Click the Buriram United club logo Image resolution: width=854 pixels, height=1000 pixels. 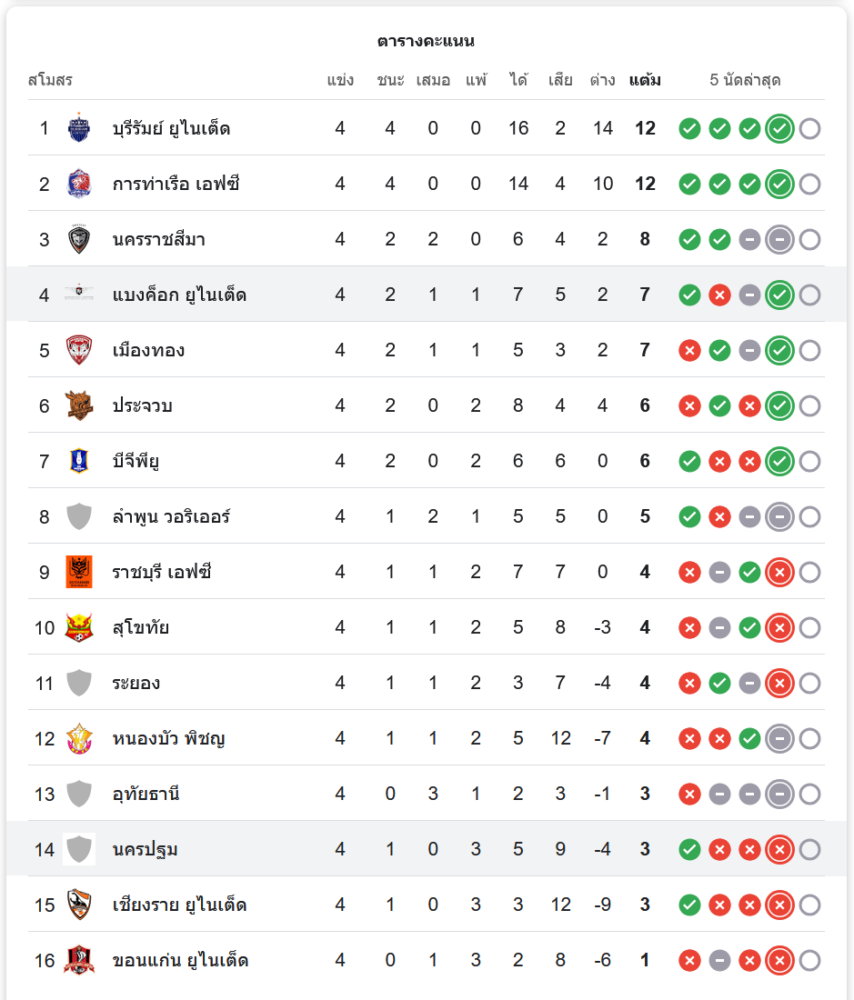(79, 128)
